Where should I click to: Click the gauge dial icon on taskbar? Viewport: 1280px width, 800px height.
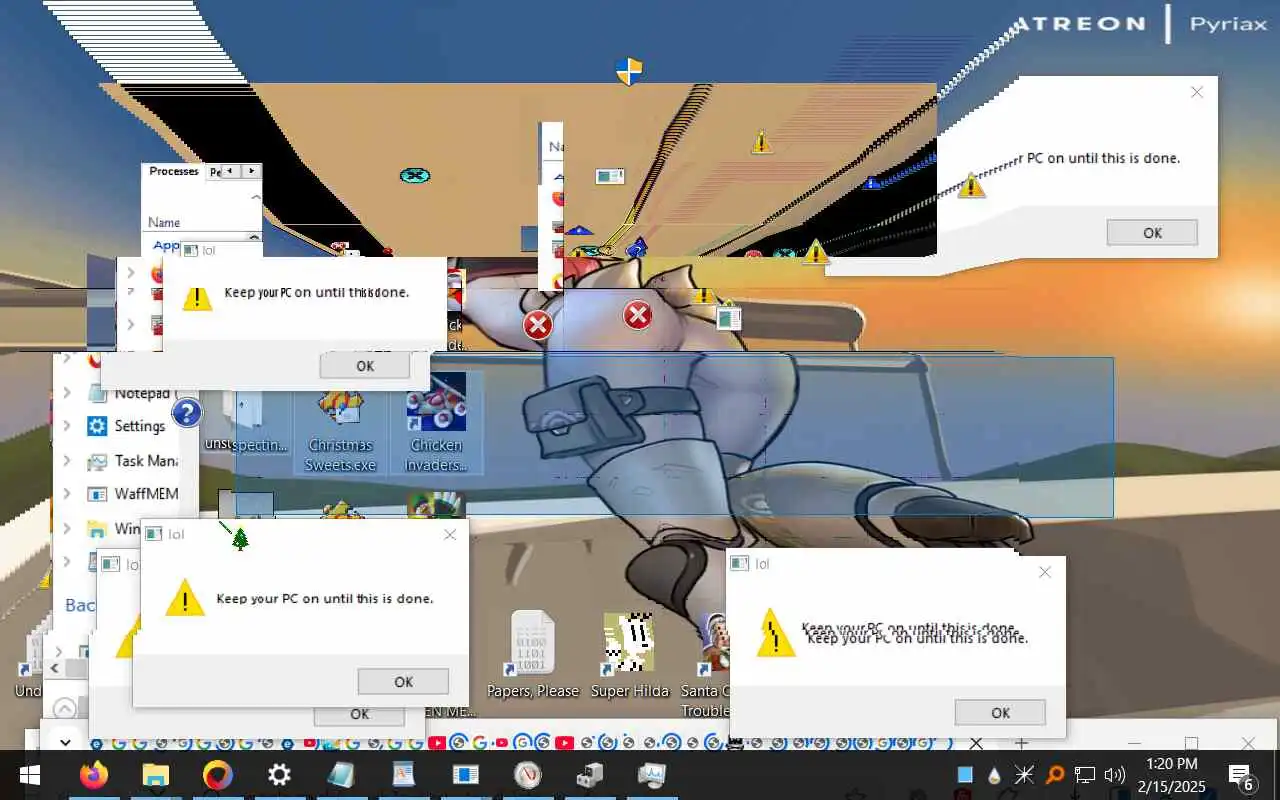[x=527, y=775]
